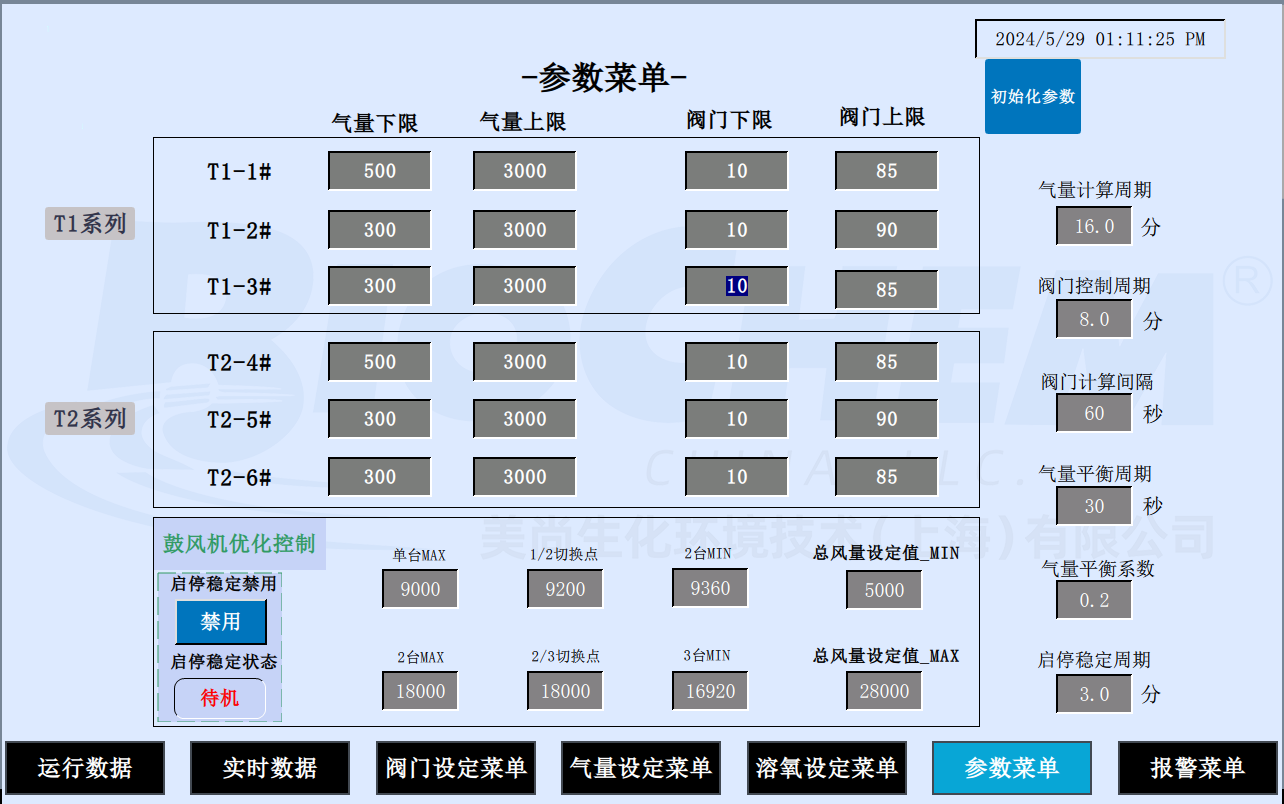Click the highlighted T1-3# 阀门下限 field
This screenshot has width=1284, height=804.
[737, 286]
